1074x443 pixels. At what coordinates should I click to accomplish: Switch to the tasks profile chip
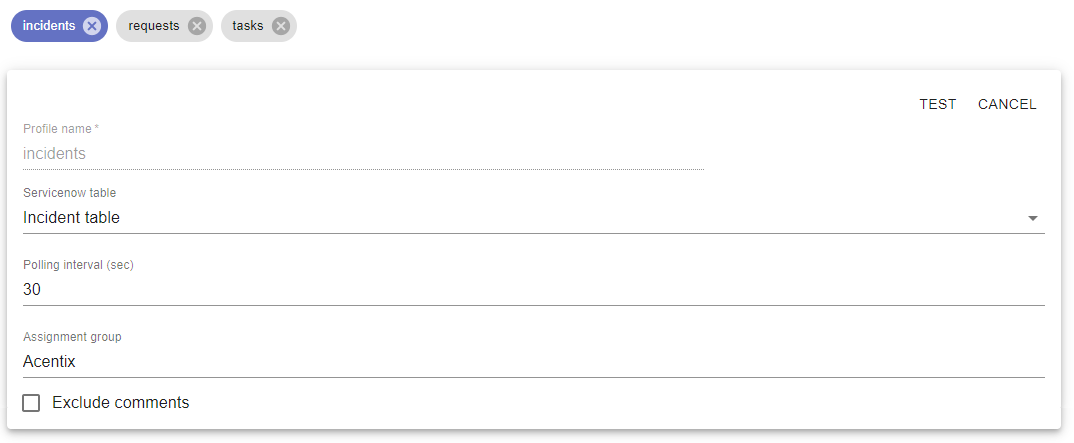(247, 26)
